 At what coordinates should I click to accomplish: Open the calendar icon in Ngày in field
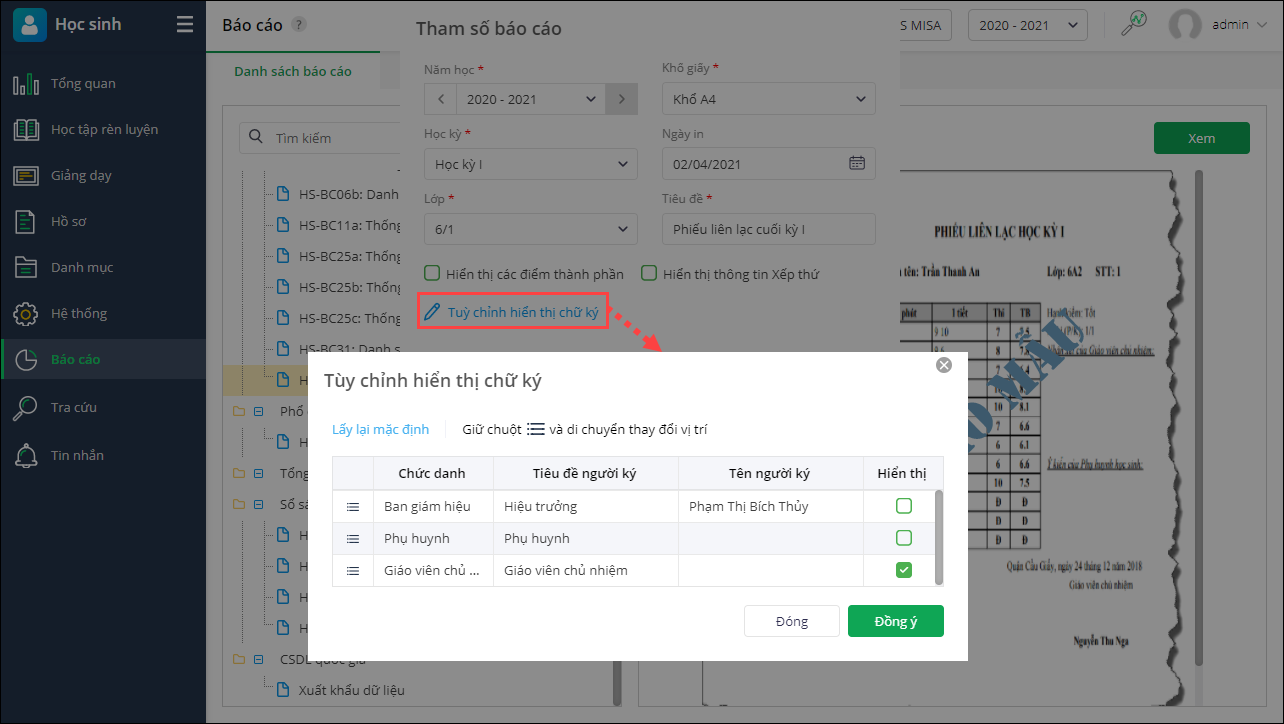pyautogui.click(x=857, y=163)
